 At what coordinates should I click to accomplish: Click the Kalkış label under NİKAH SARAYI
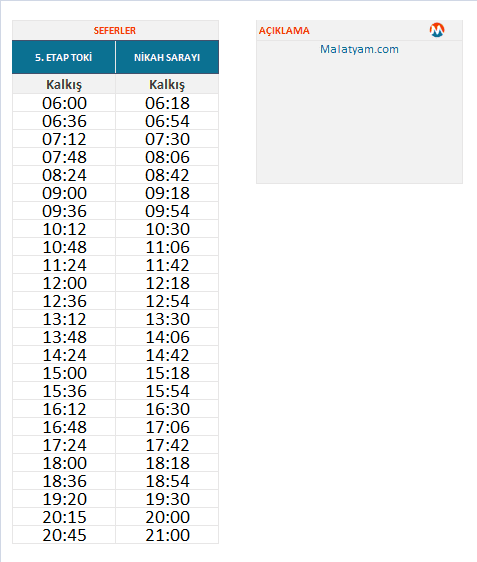coord(167,85)
